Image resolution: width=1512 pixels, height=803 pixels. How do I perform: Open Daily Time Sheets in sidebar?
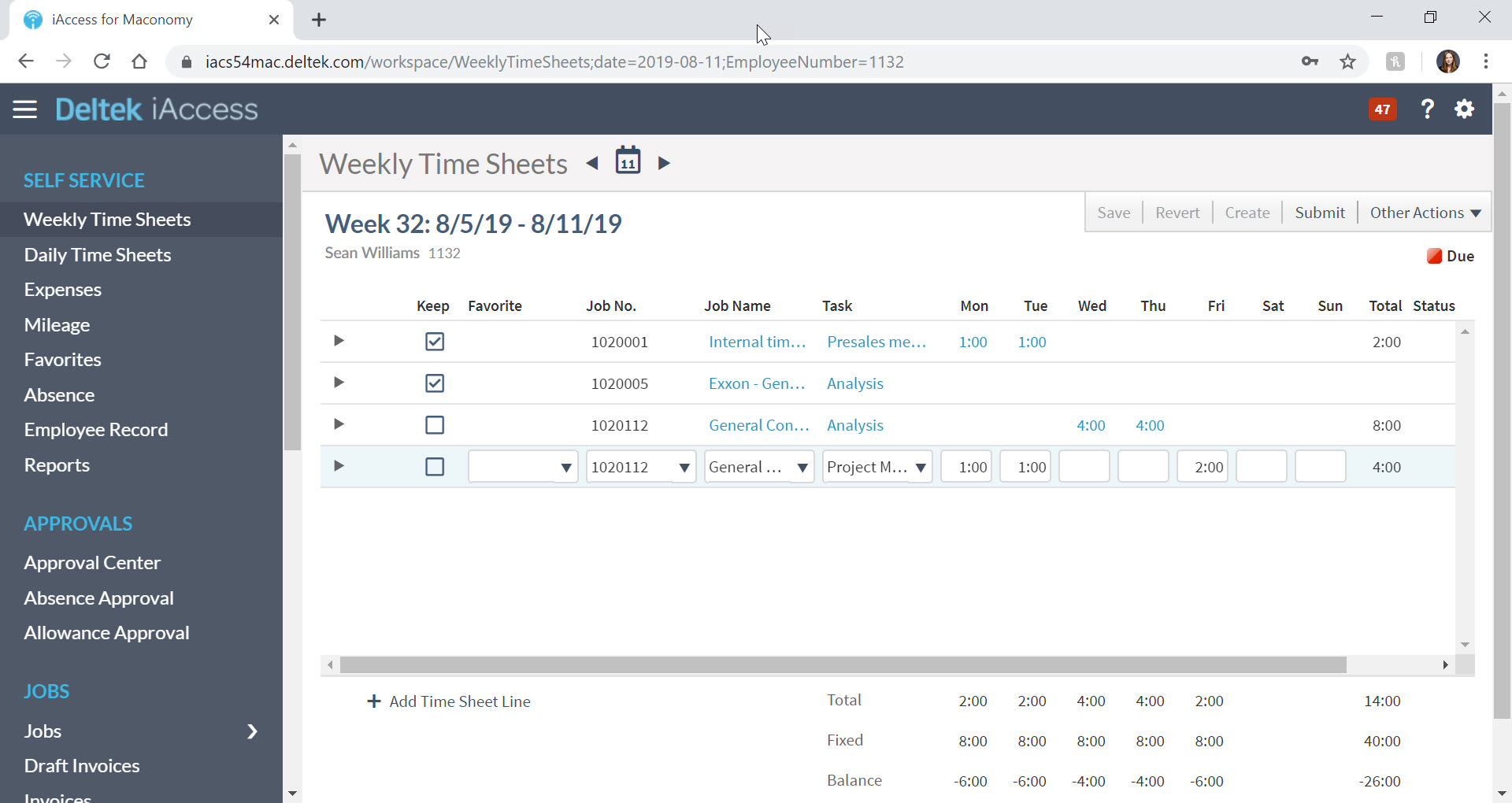pyautogui.click(x=98, y=255)
